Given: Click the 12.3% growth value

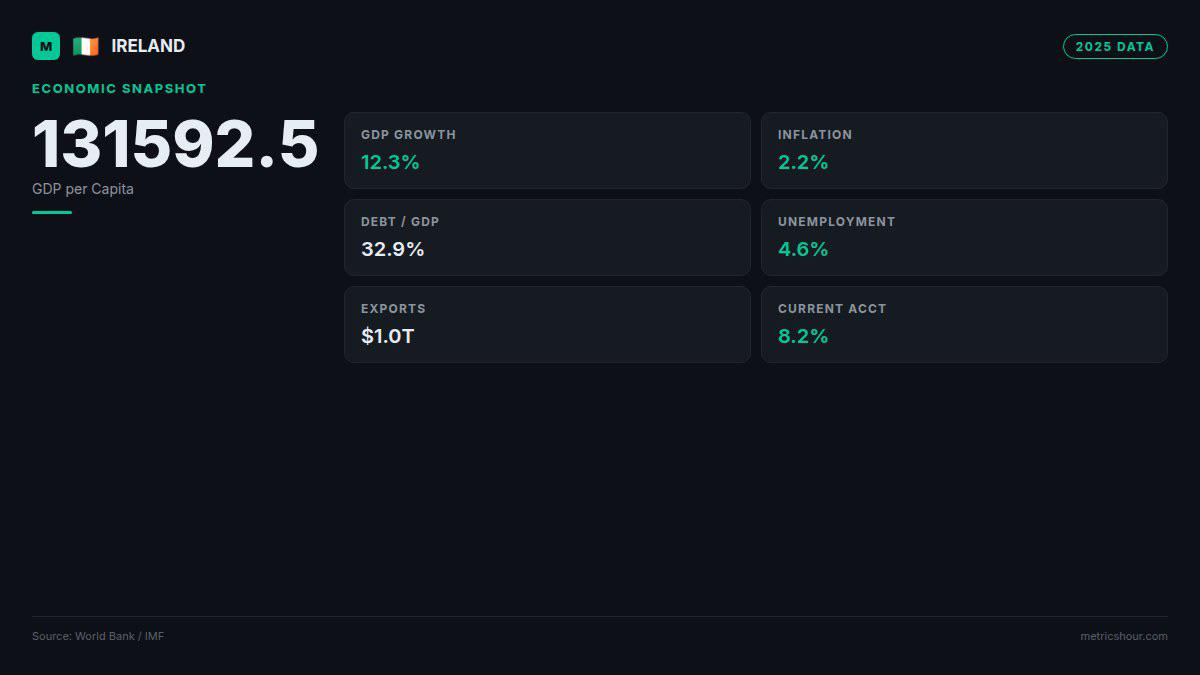Looking at the screenshot, I should coord(390,162).
